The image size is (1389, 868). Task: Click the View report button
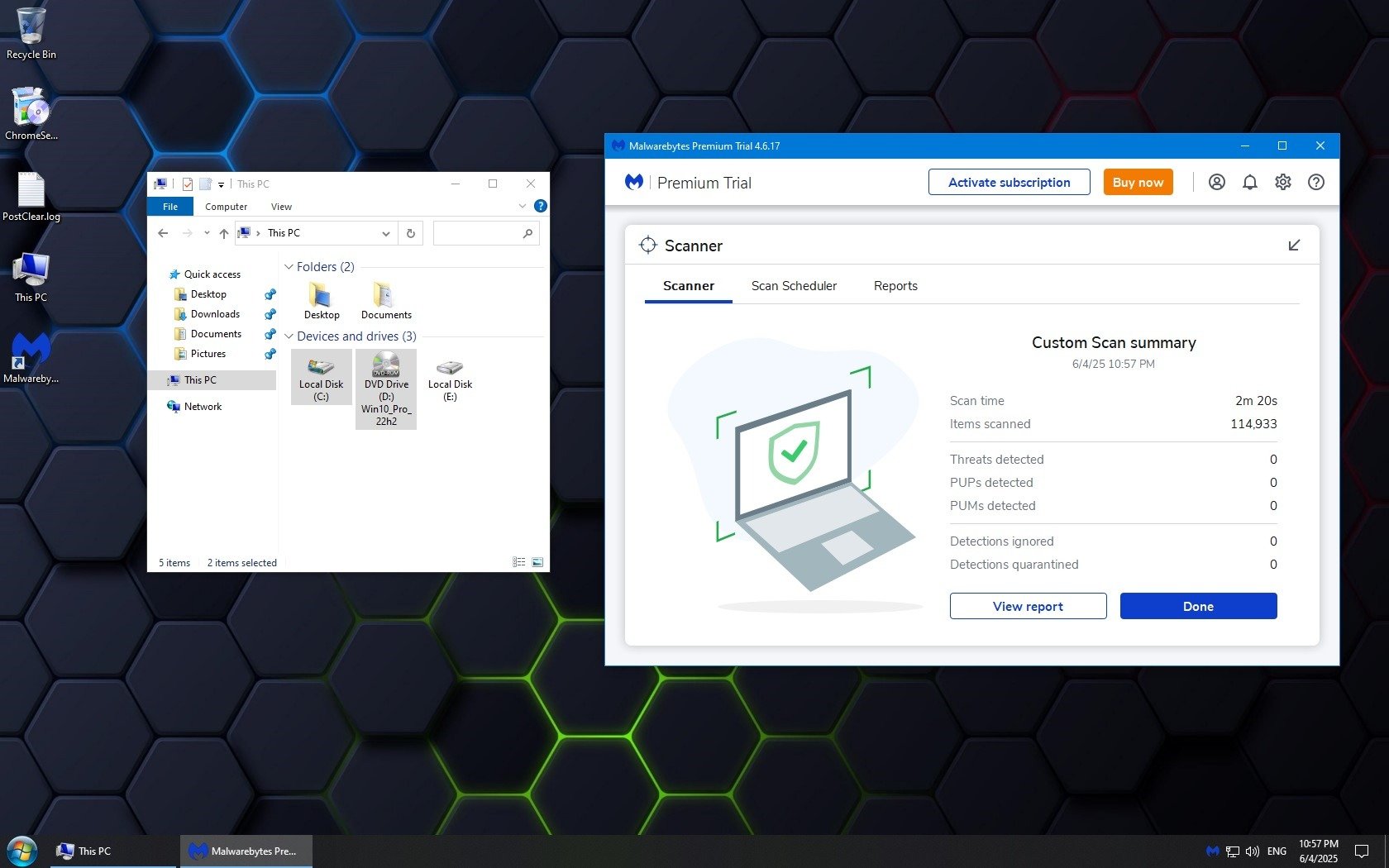pos(1027,606)
